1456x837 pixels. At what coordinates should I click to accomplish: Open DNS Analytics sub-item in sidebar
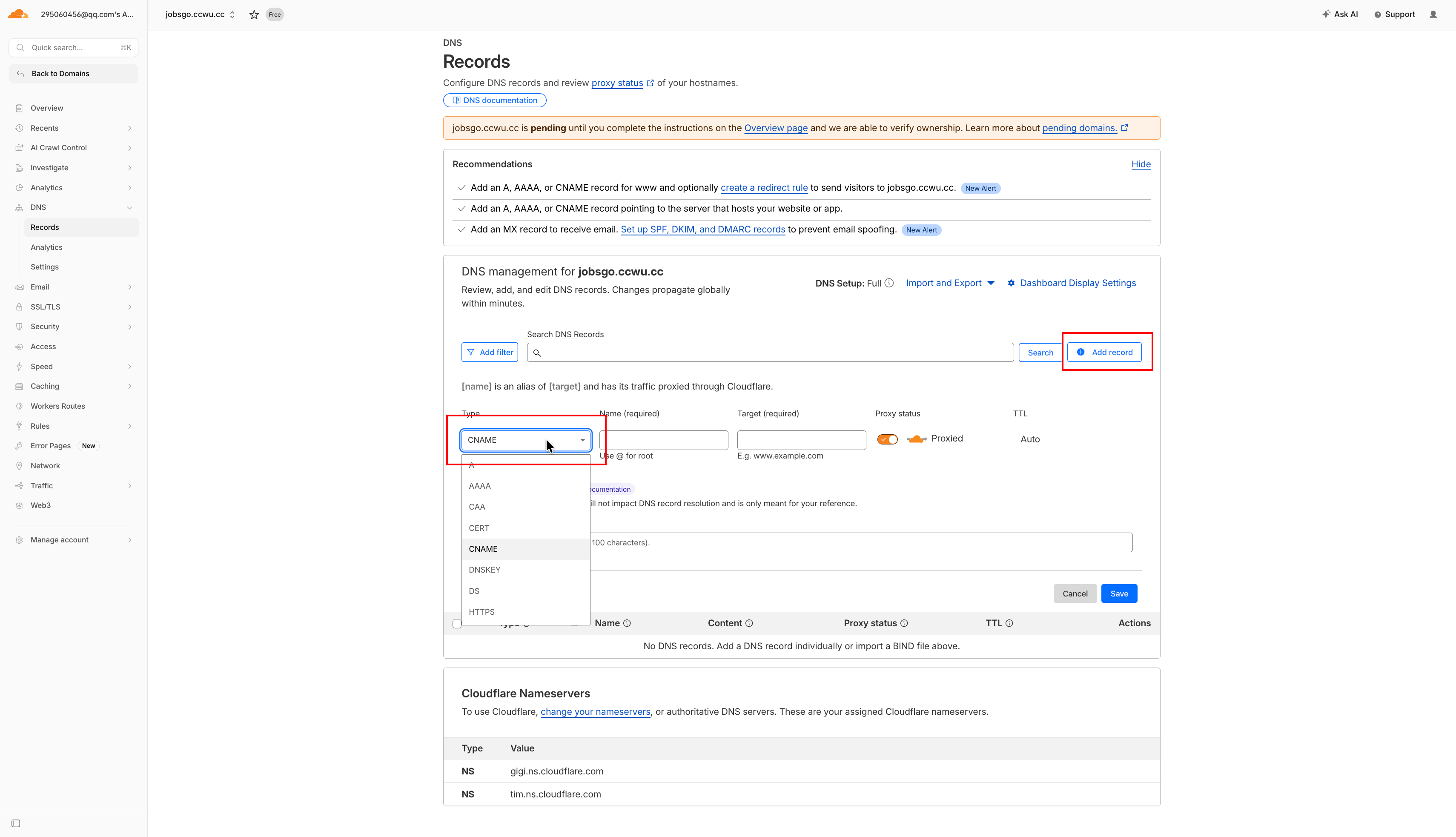81,247
